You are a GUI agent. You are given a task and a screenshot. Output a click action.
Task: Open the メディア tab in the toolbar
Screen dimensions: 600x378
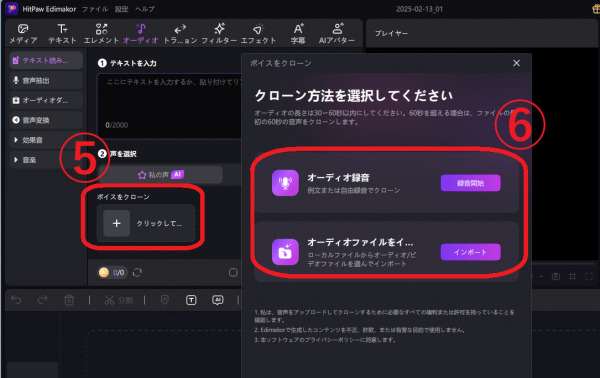(x=23, y=34)
